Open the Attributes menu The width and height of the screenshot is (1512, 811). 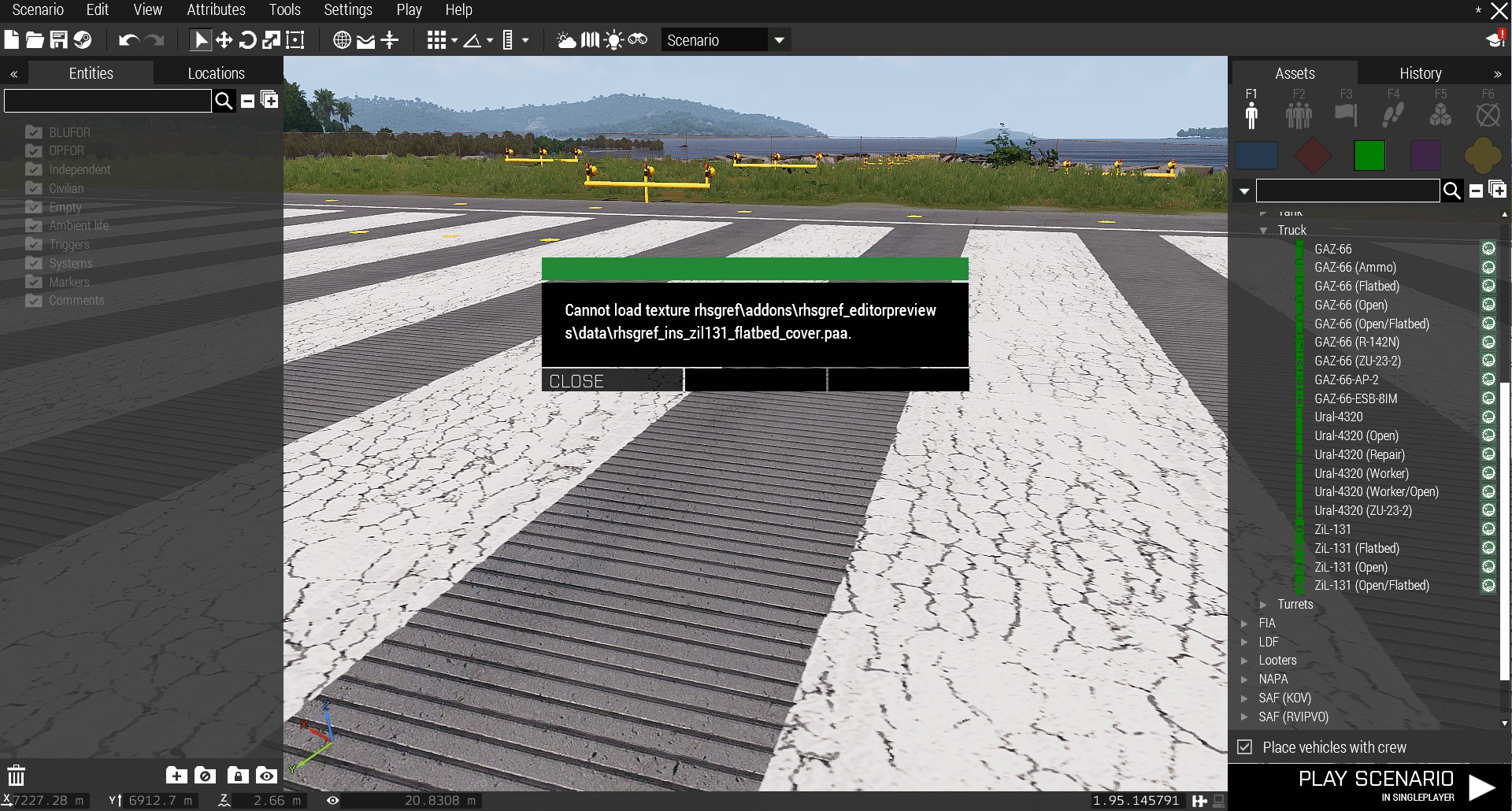(x=216, y=10)
